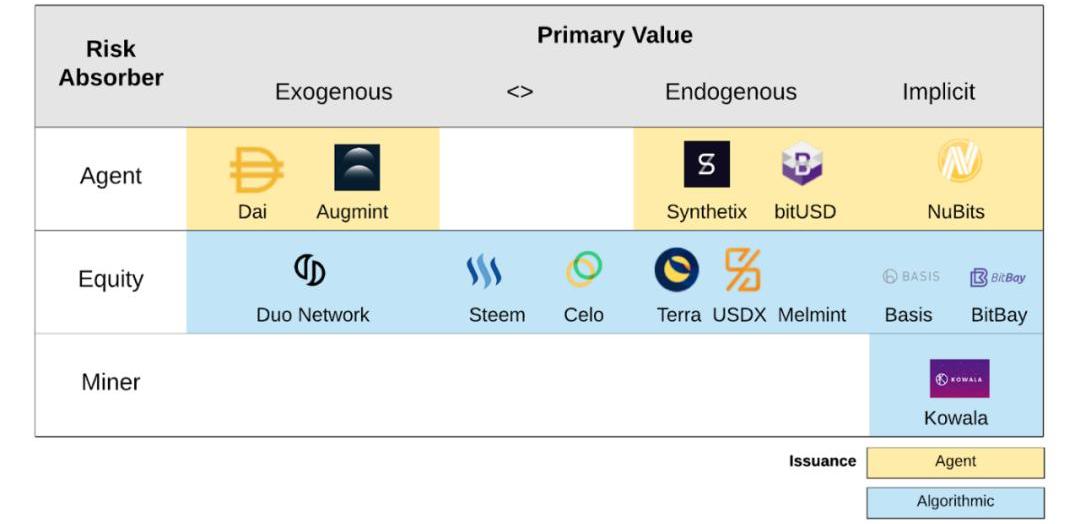The image size is (1080, 524).
Task: Click the NuBits gold coin icon
Action: (x=959, y=160)
